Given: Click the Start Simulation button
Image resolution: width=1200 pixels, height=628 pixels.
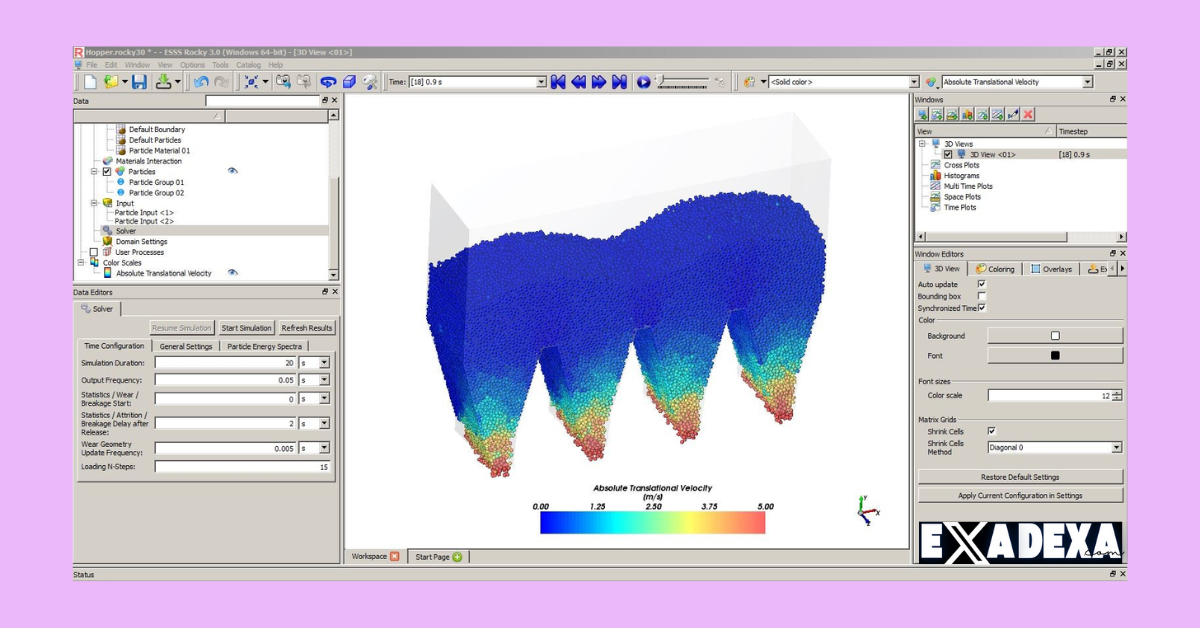Looking at the screenshot, I should (x=246, y=328).
